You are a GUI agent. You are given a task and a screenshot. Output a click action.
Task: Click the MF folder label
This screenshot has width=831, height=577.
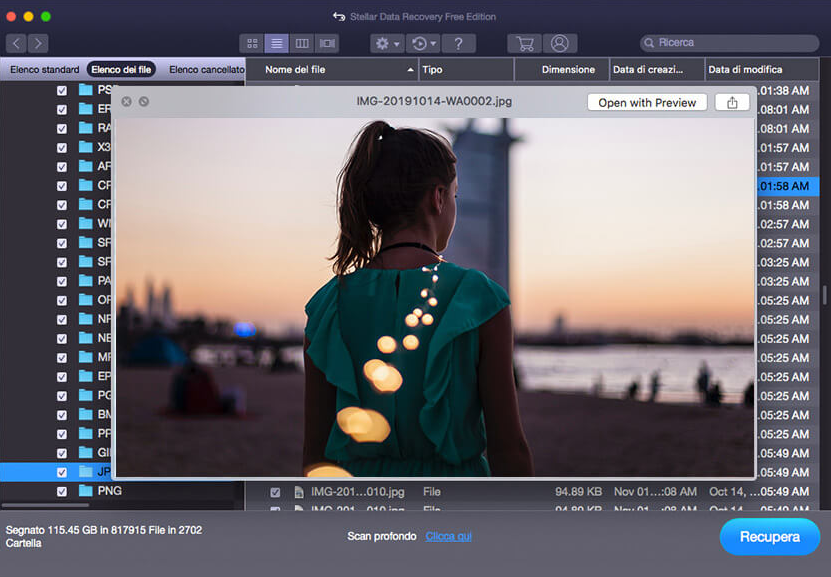[x=104, y=357]
